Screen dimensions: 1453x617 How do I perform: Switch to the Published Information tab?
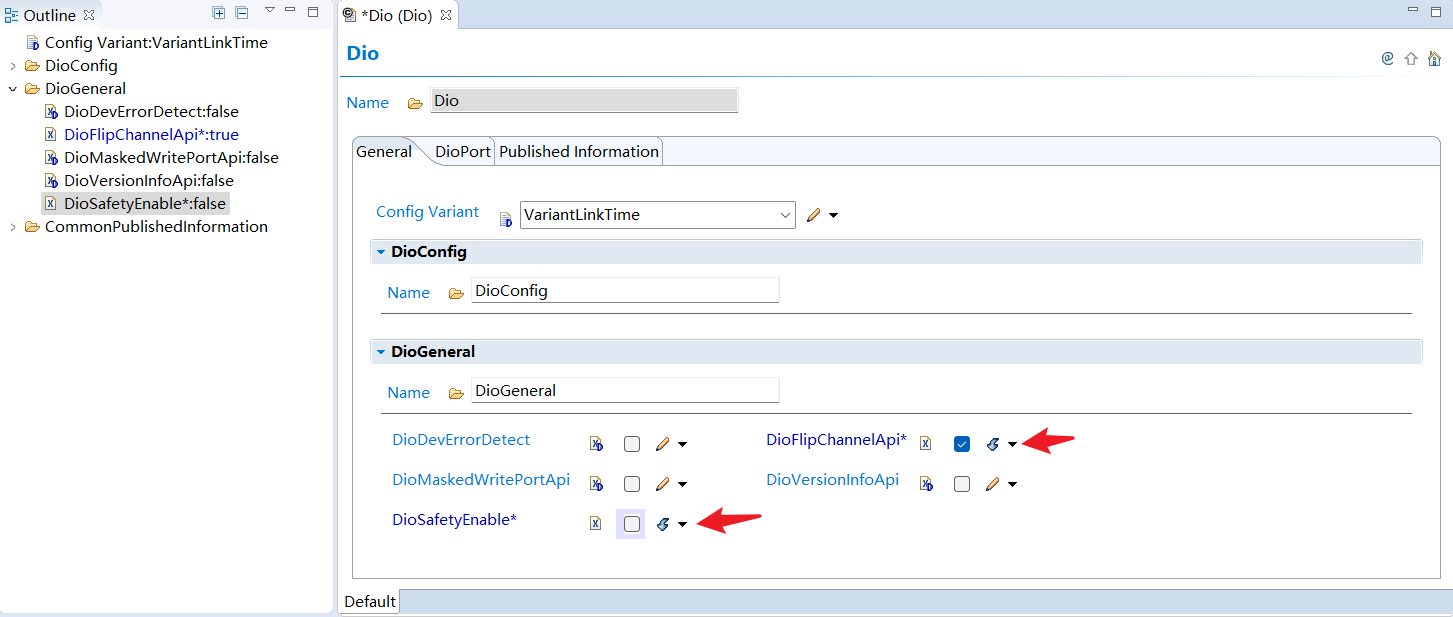[579, 152]
